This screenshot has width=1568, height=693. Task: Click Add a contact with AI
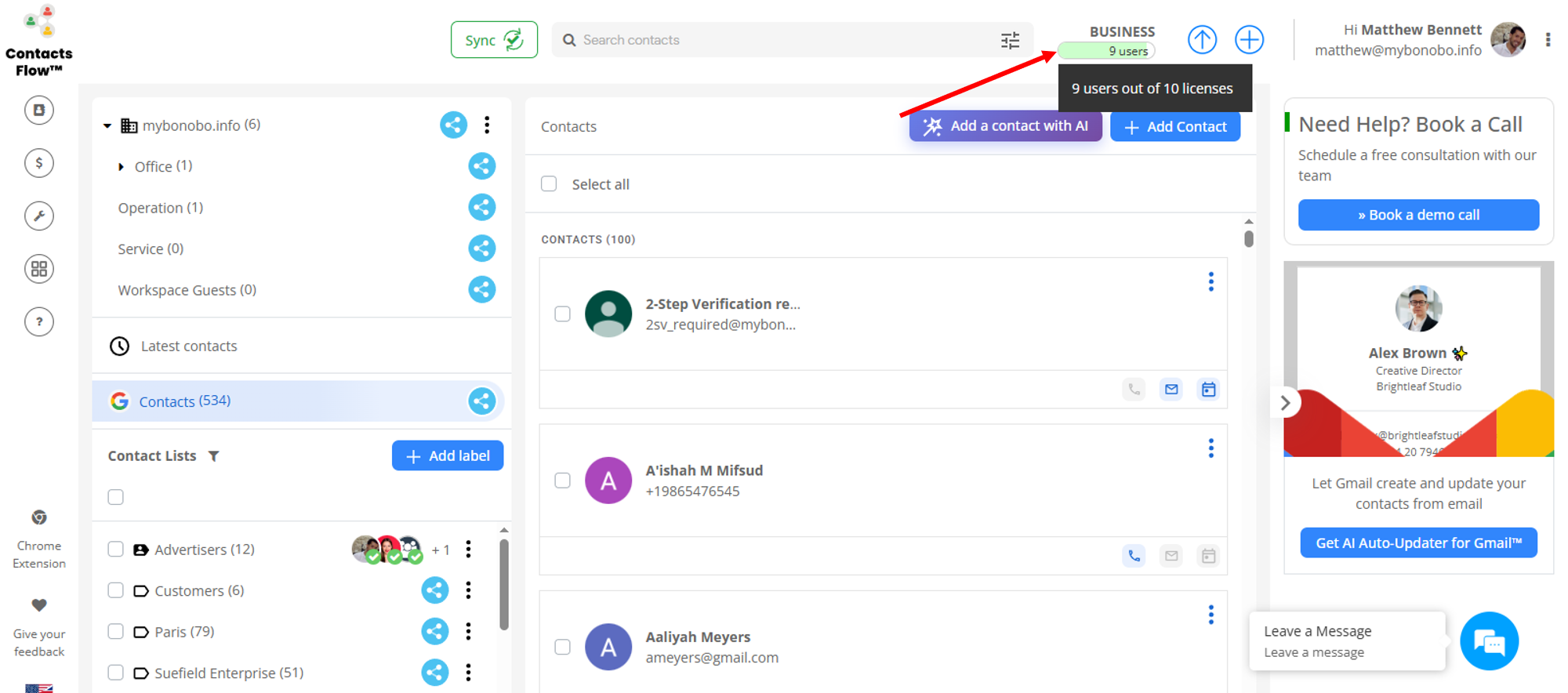coord(1005,126)
